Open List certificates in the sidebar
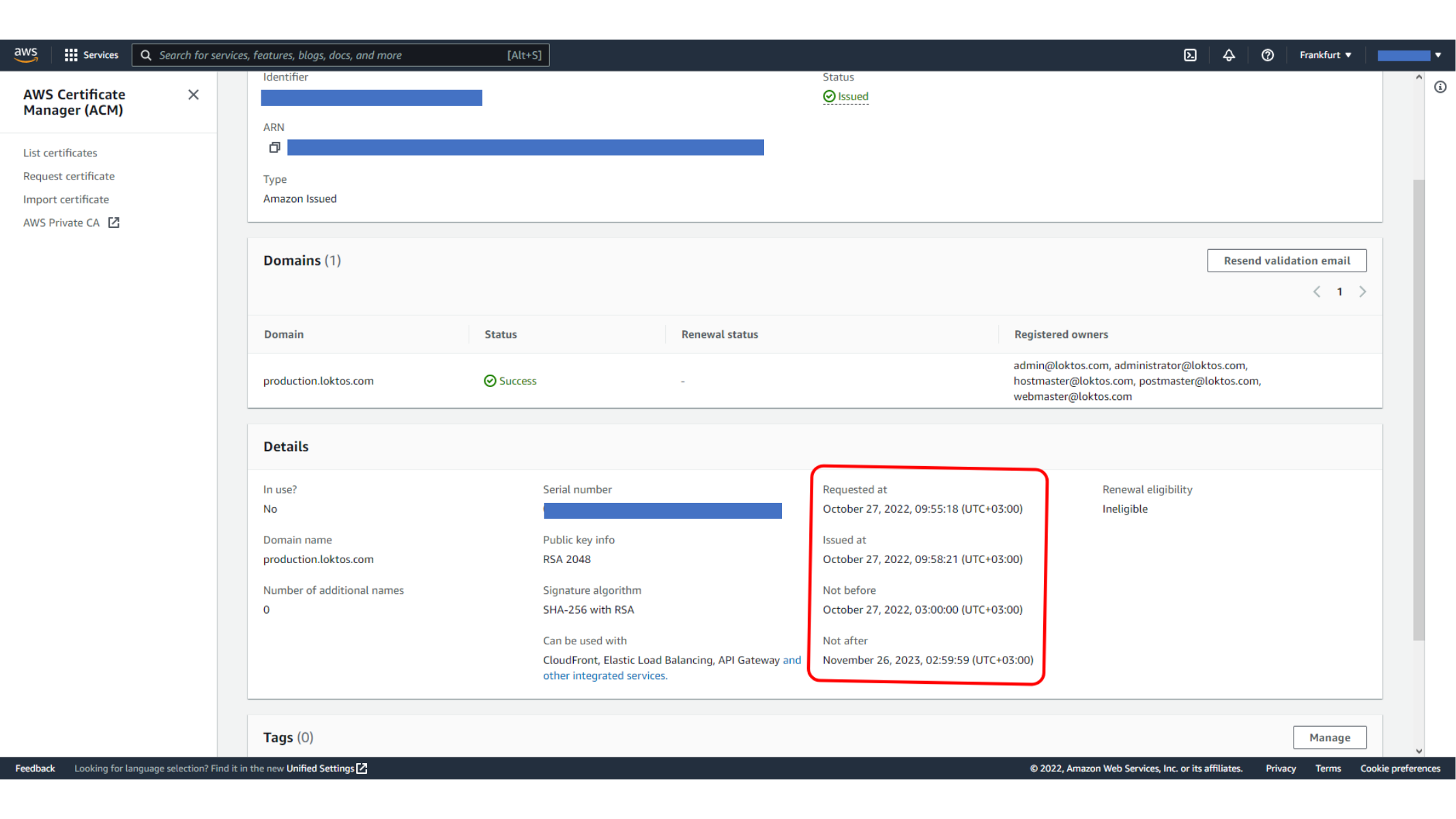Viewport: 1456px width, 819px height. click(60, 153)
